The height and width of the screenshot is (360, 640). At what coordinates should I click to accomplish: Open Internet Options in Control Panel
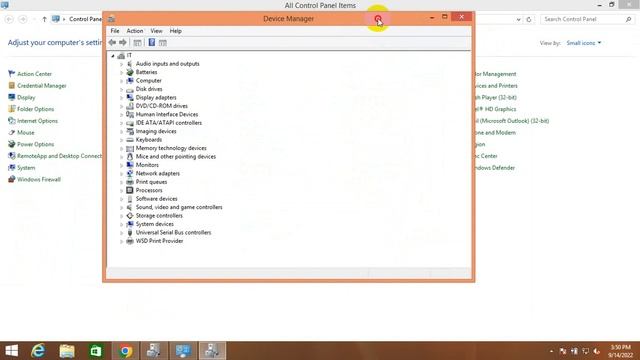tap(37, 121)
